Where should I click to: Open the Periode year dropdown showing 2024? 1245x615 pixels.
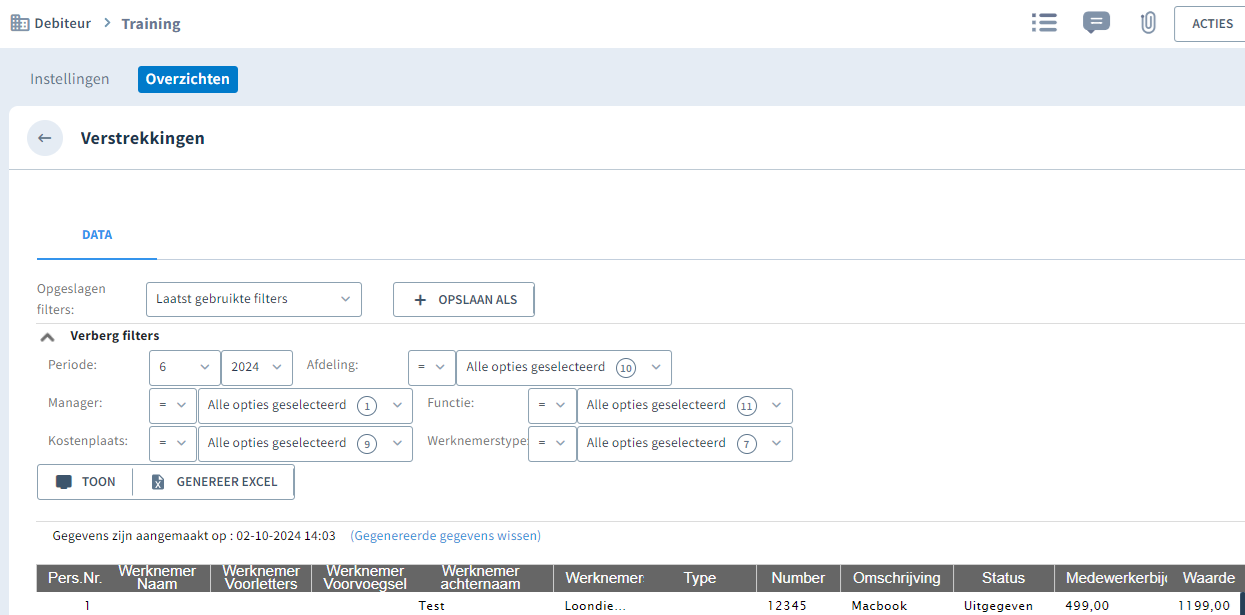click(x=257, y=367)
